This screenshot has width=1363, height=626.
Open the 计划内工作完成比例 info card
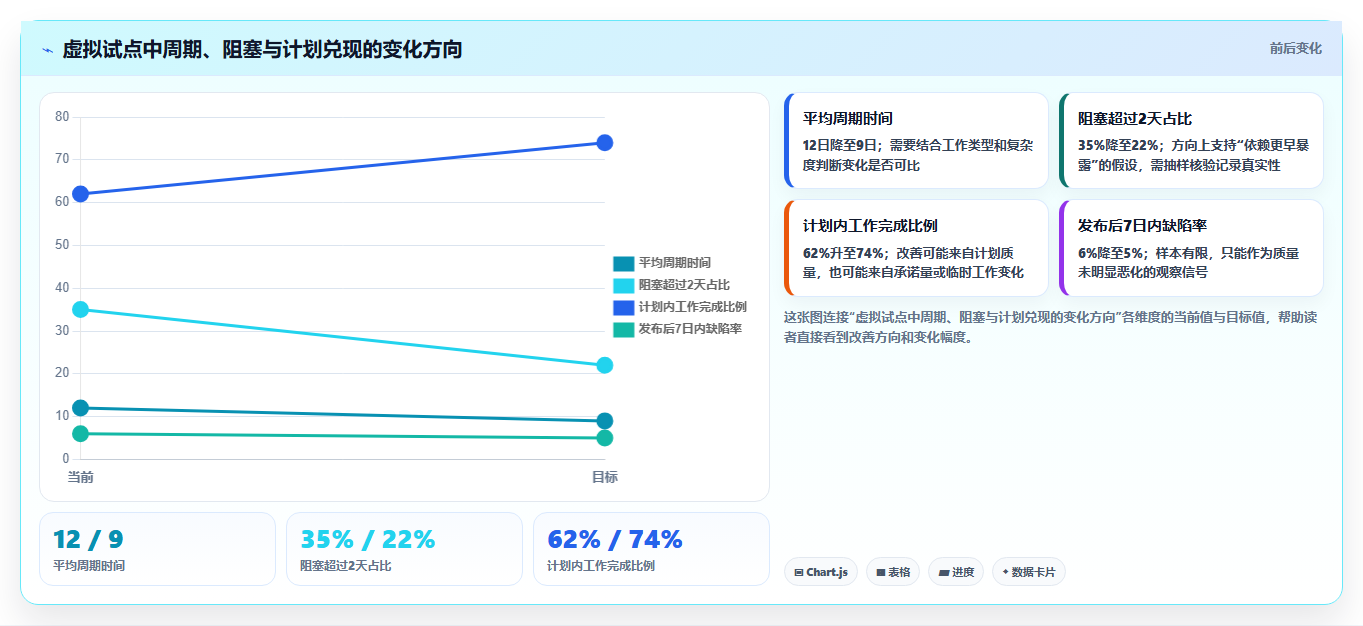click(916, 248)
